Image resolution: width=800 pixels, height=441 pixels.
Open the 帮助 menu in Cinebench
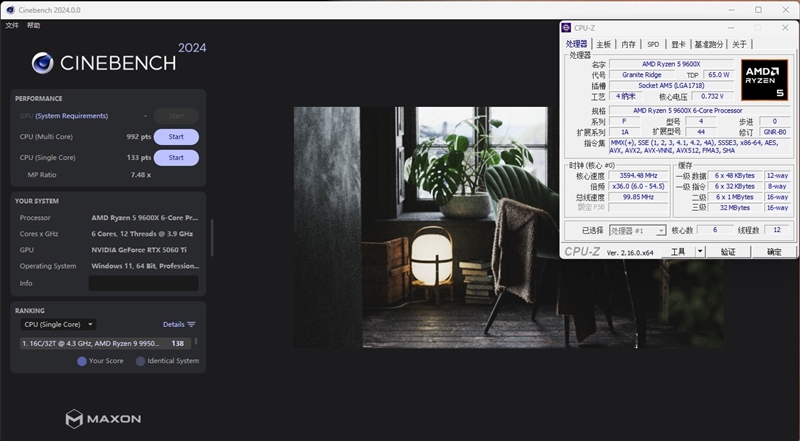tap(34, 25)
